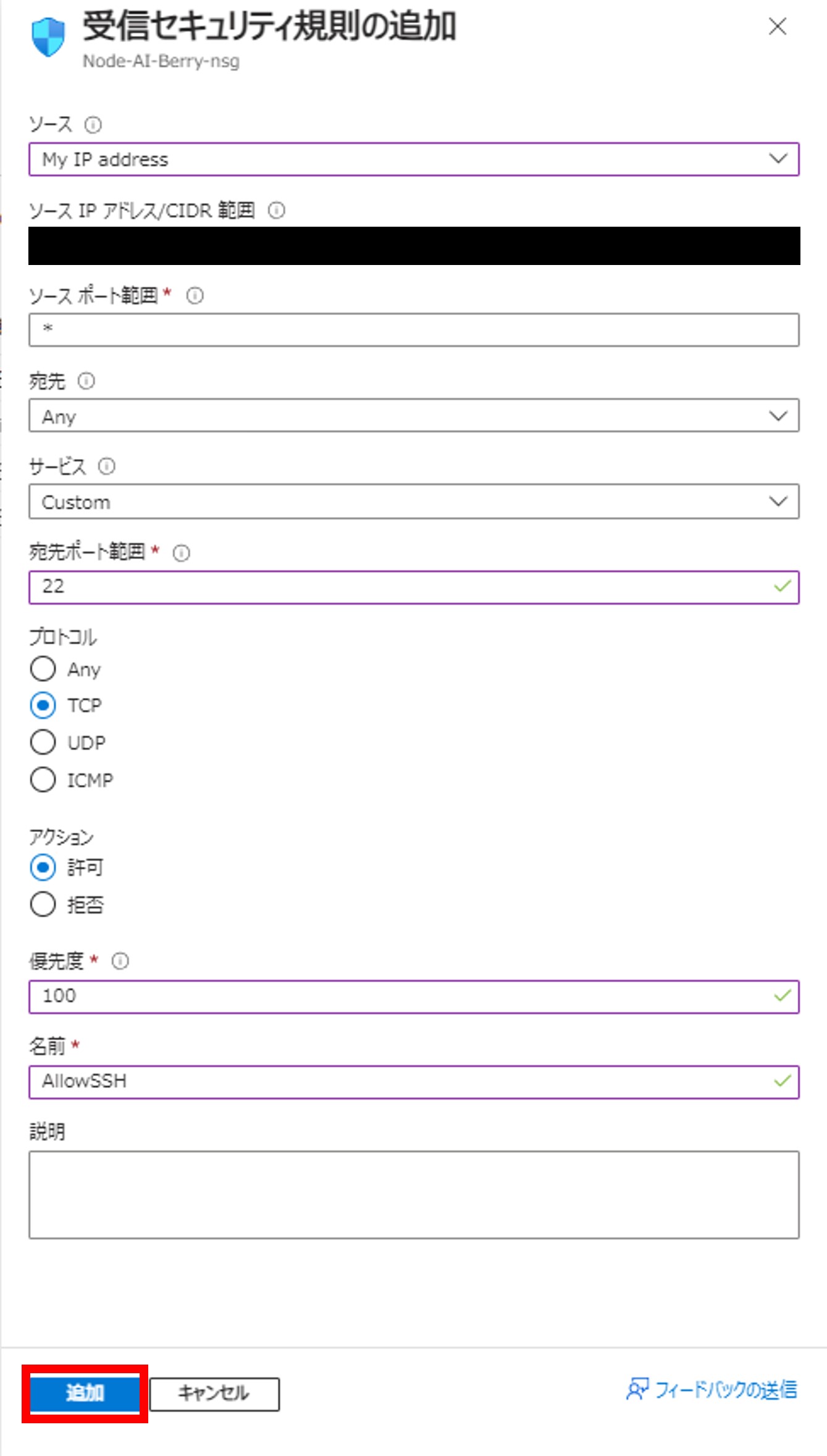Viewport: 827px width, 1456px height.
Task: Click the info icon next to ソース label
Action: click(93, 125)
